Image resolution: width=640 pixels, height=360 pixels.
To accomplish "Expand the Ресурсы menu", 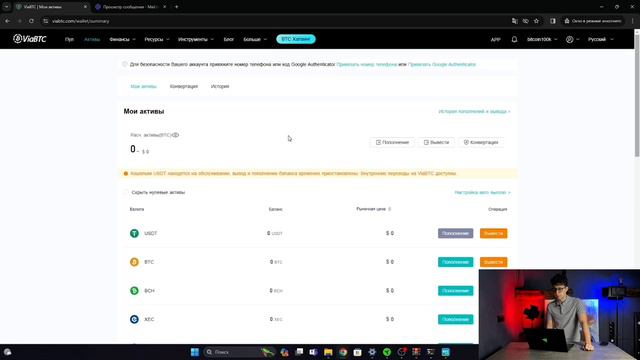I will (156, 40).
